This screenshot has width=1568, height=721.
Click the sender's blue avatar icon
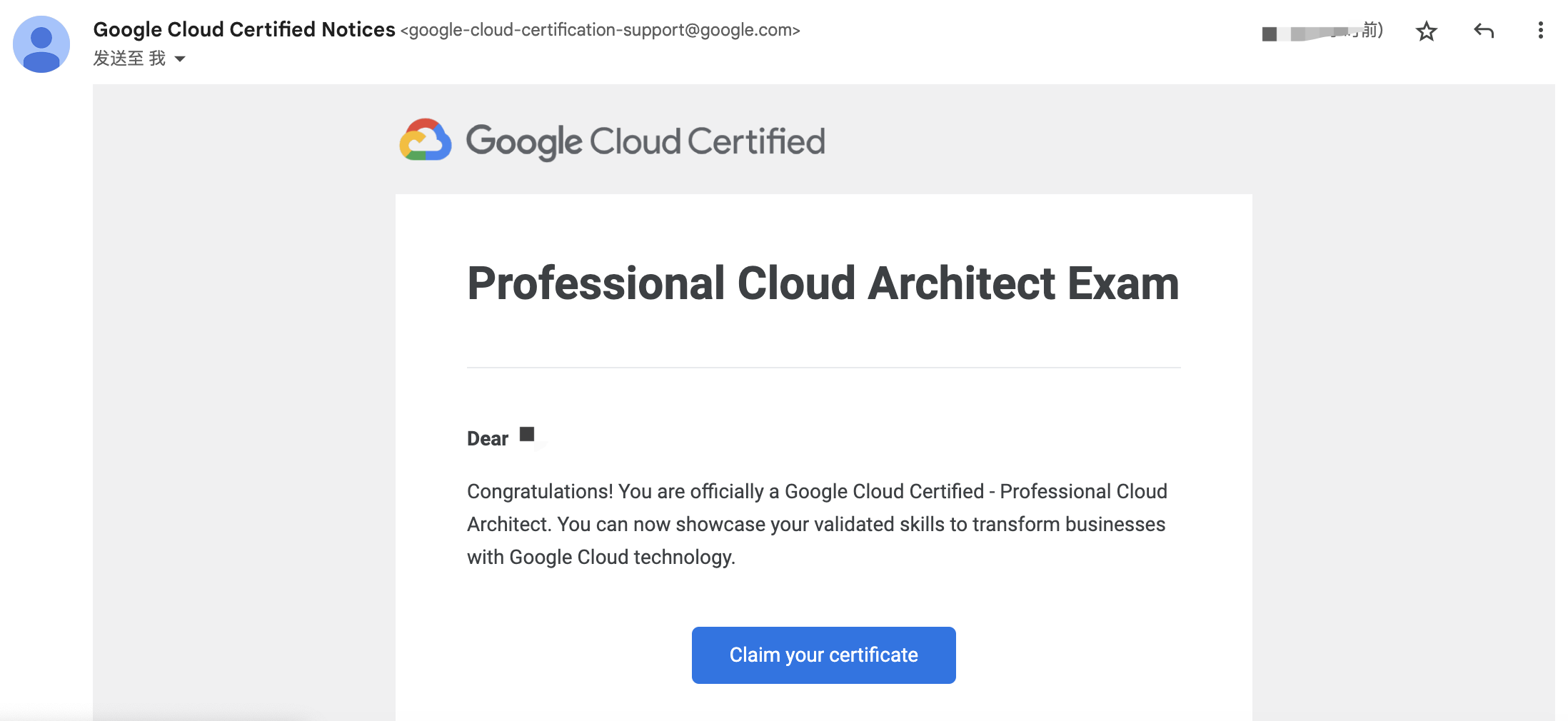(x=41, y=44)
